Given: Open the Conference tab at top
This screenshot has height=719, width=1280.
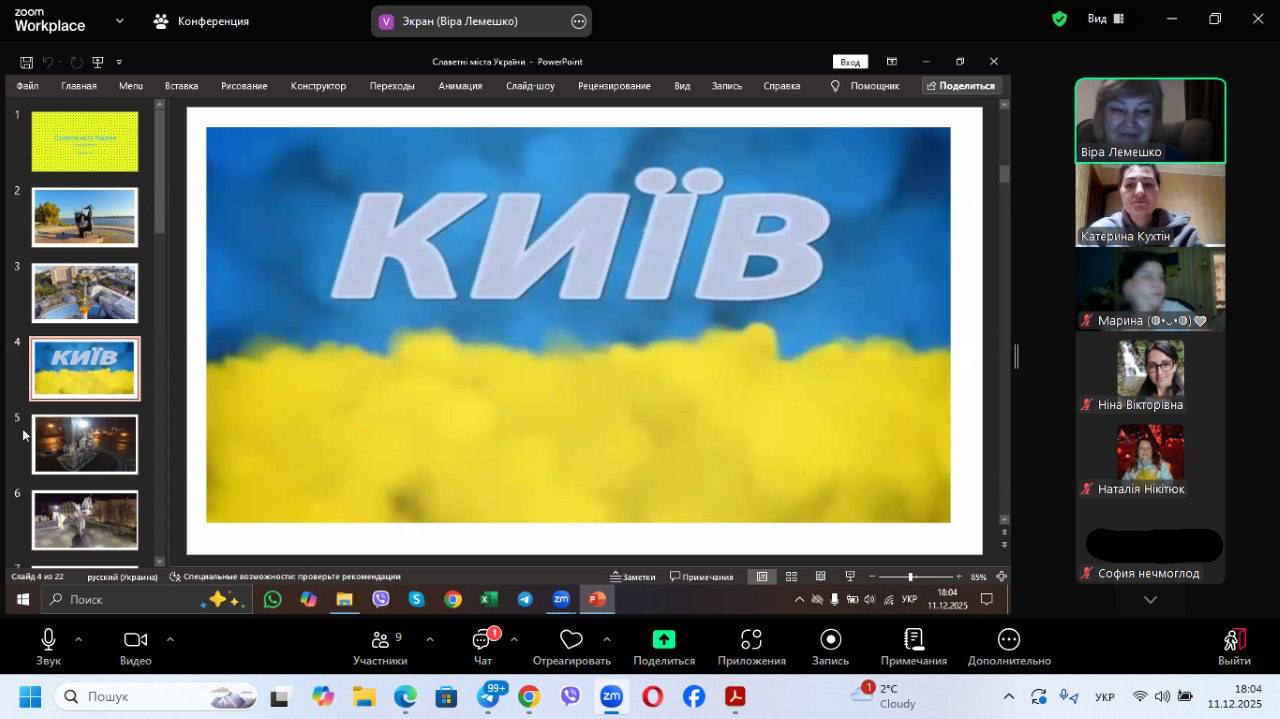Looking at the screenshot, I should 201,21.
